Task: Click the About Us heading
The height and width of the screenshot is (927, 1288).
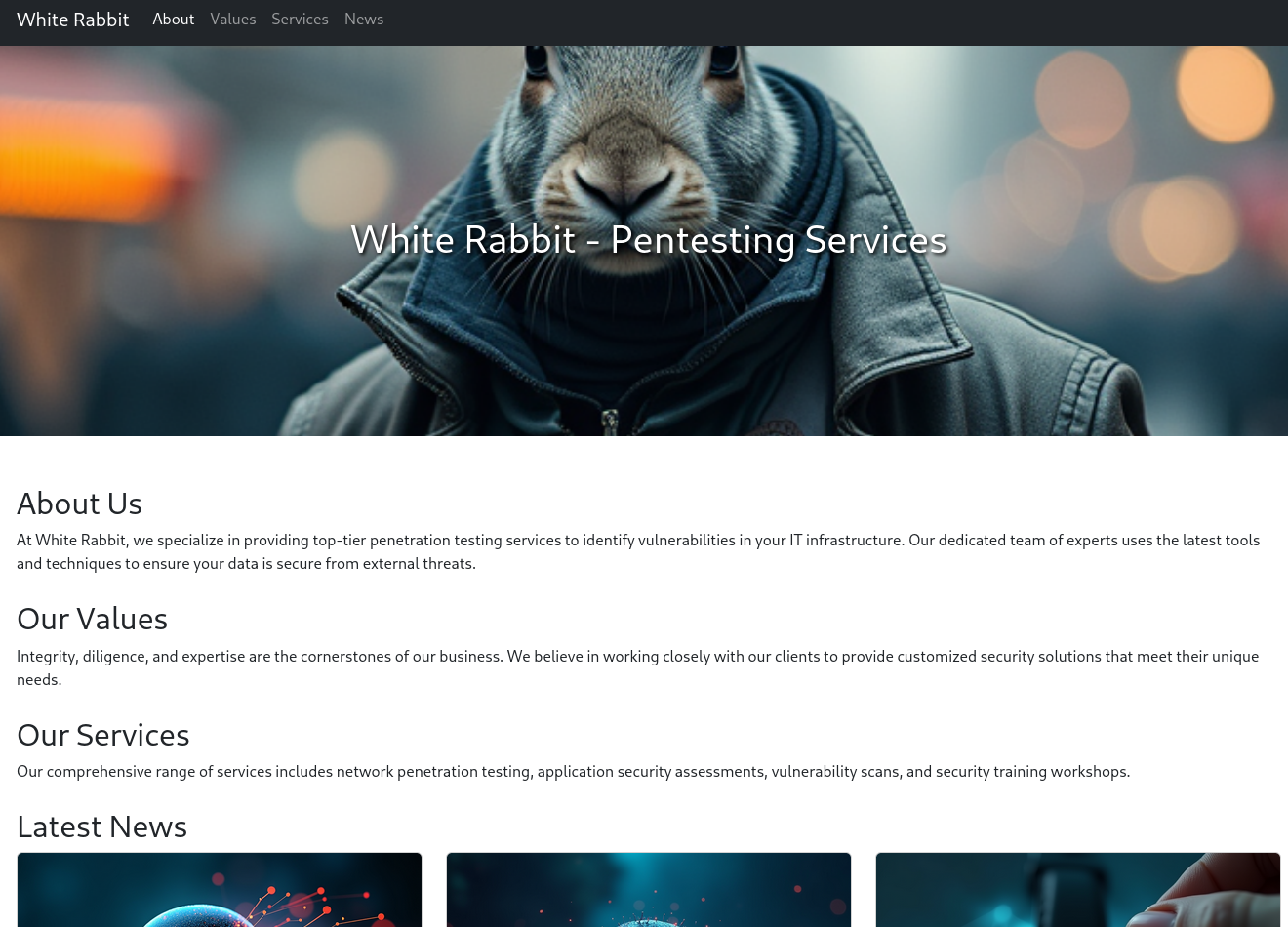Action: 79,505
